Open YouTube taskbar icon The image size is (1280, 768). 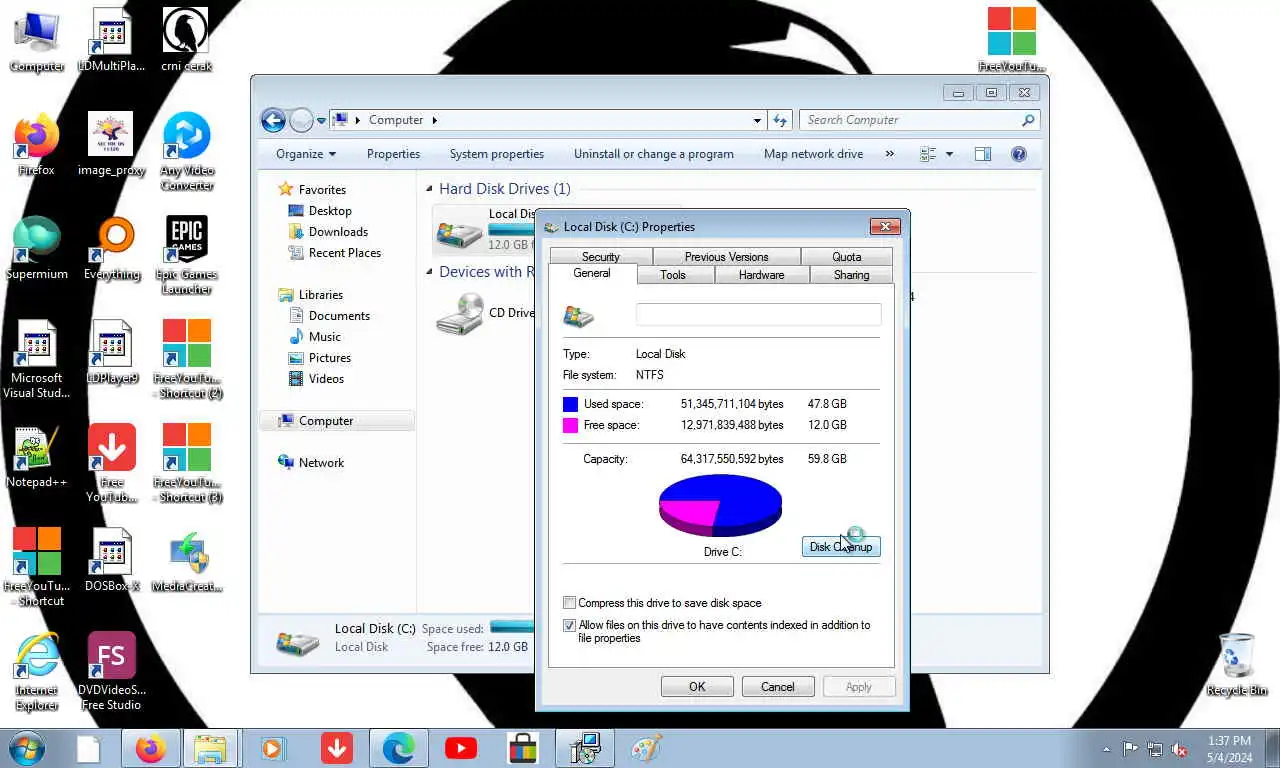(x=461, y=748)
